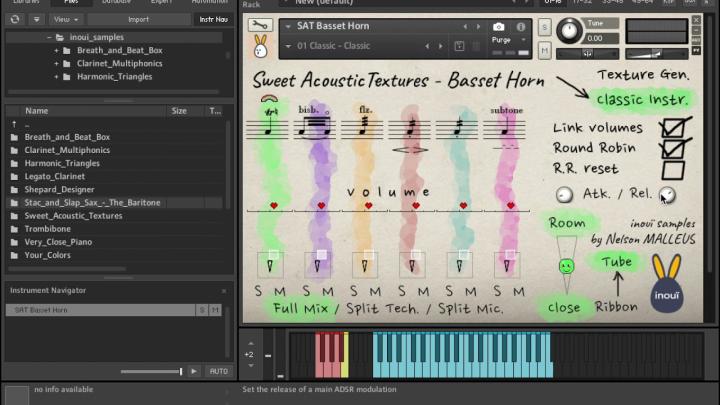720x405 pixels.
Task: Select the subtone articulation staff icon
Action: click(x=506, y=123)
